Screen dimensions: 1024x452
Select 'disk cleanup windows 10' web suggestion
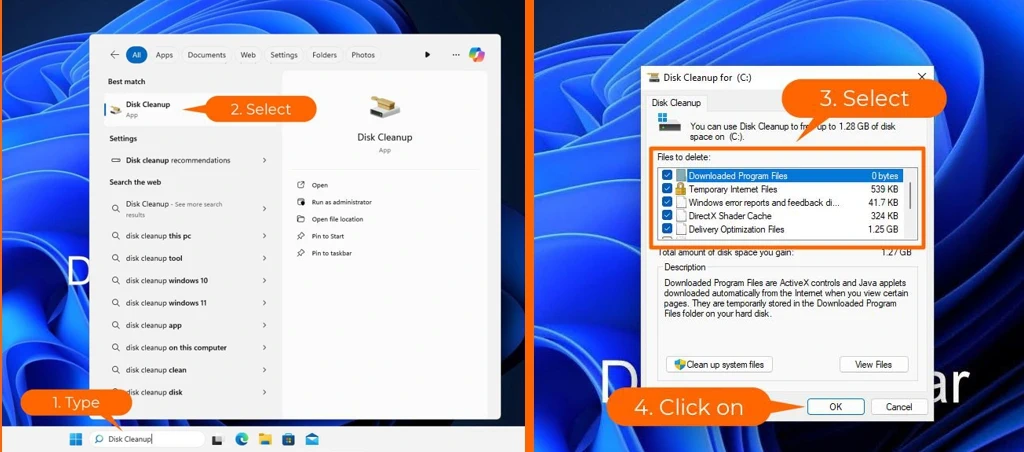(x=188, y=281)
